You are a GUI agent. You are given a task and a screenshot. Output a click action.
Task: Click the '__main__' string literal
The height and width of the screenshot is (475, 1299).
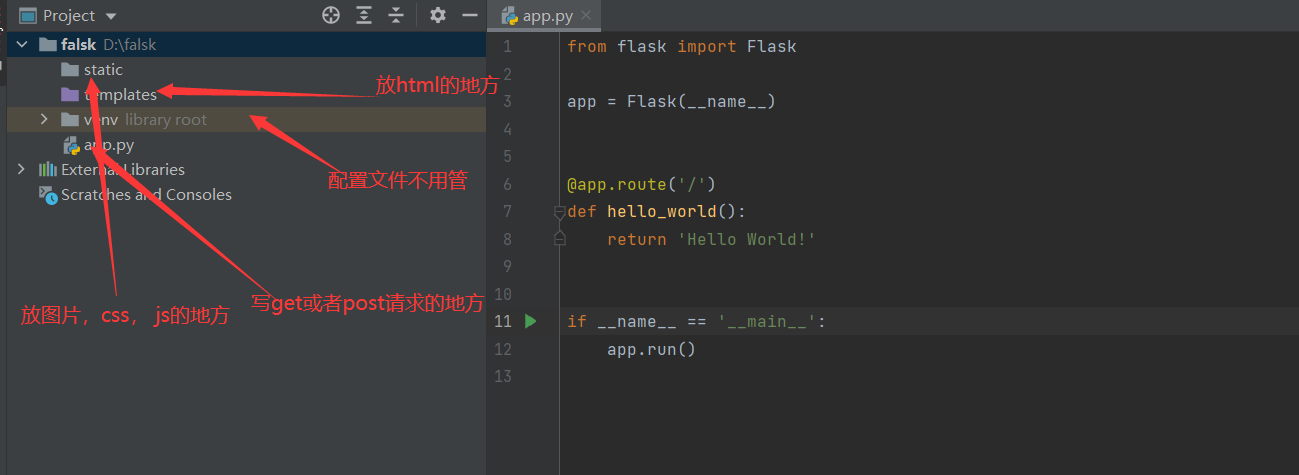pos(766,321)
